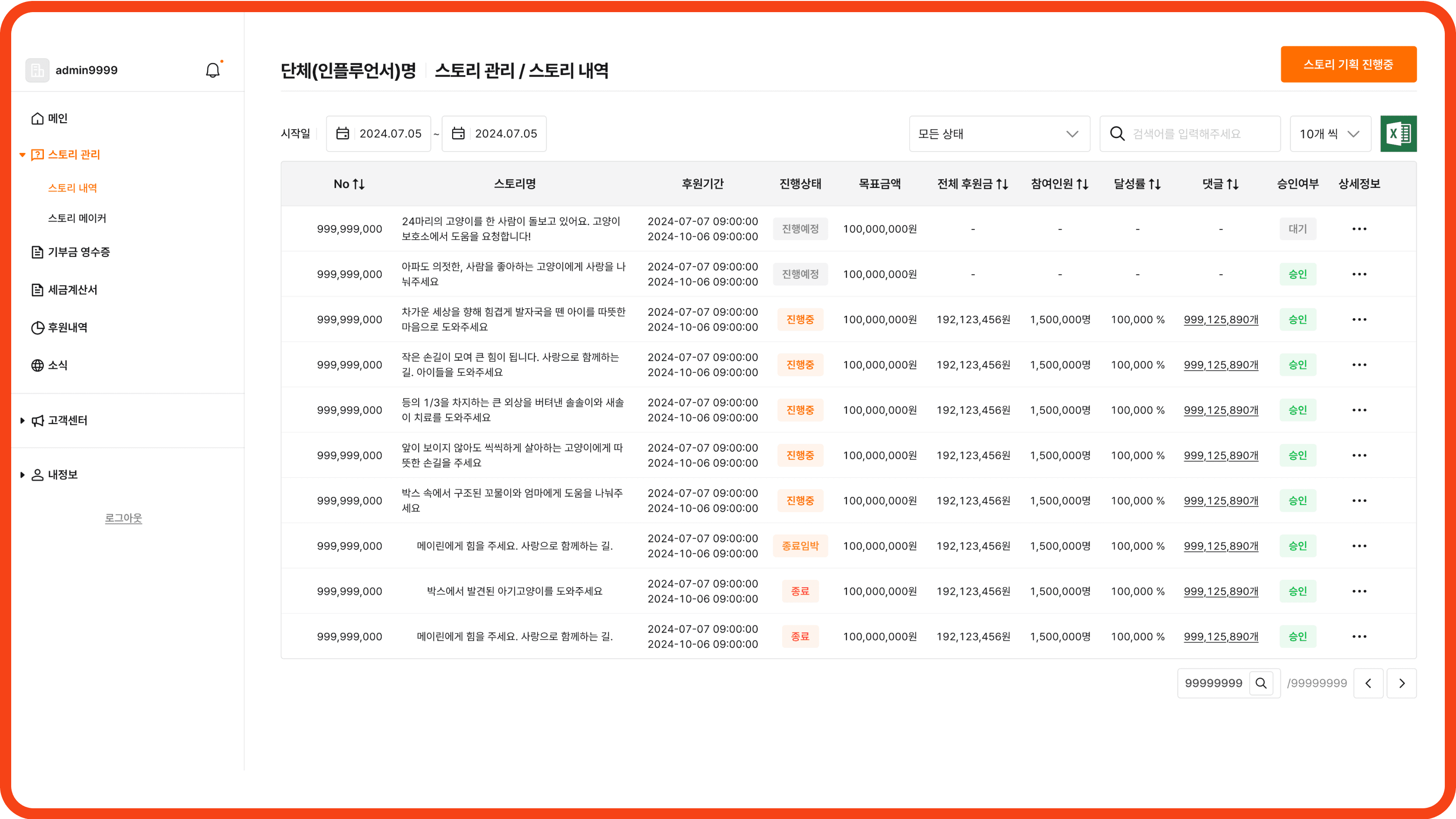The height and width of the screenshot is (819, 1456).
Task: Open 기부금 영수증 menu
Action: [70, 252]
